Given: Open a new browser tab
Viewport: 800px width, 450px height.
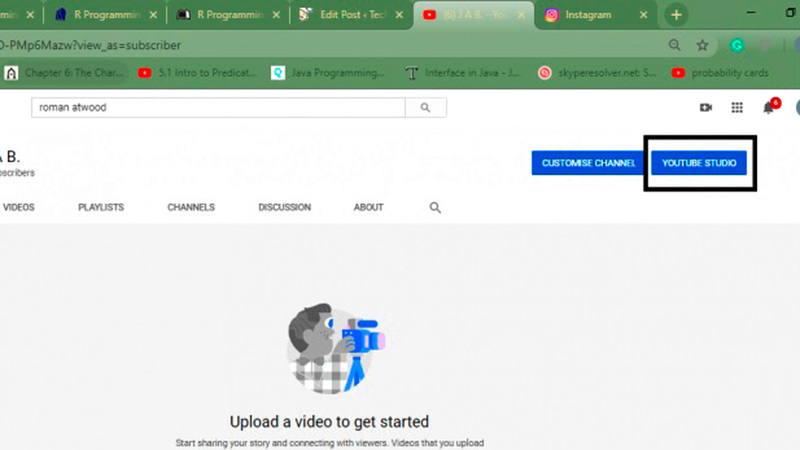Looking at the screenshot, I should [x=677, y=15].
